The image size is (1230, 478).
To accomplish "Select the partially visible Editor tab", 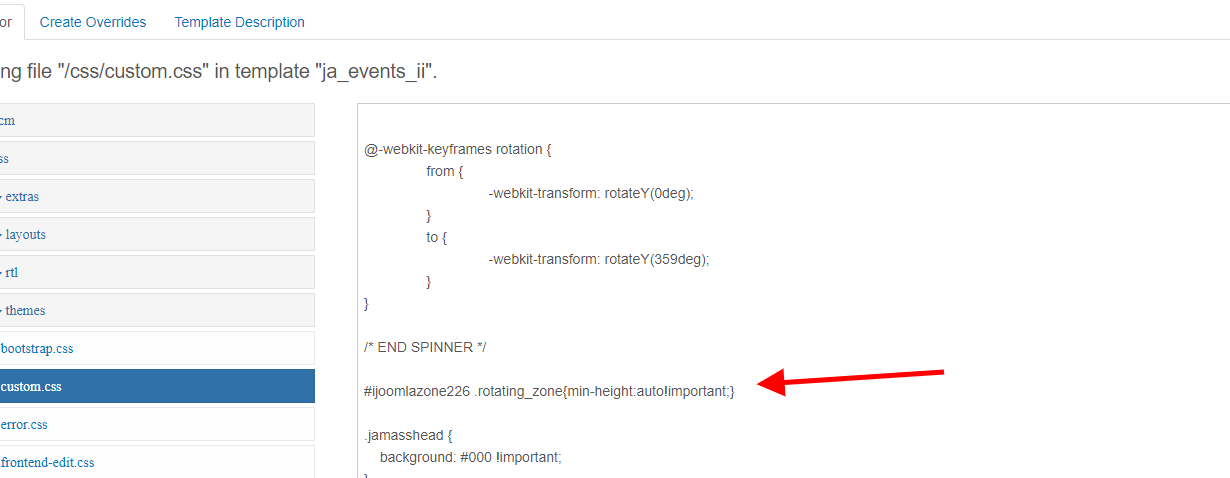I will [8, 22].
